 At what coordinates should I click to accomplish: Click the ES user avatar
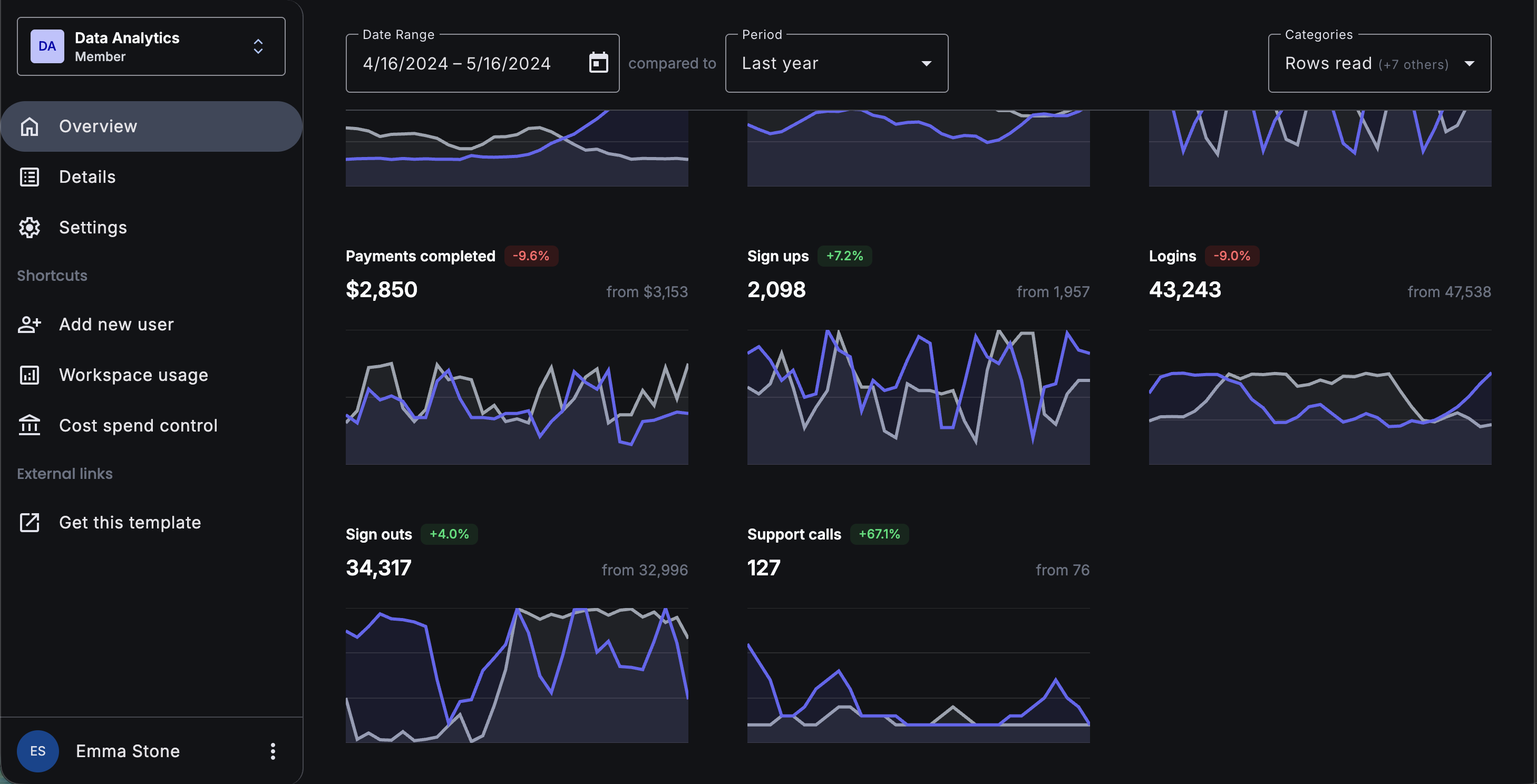[37, 751]
